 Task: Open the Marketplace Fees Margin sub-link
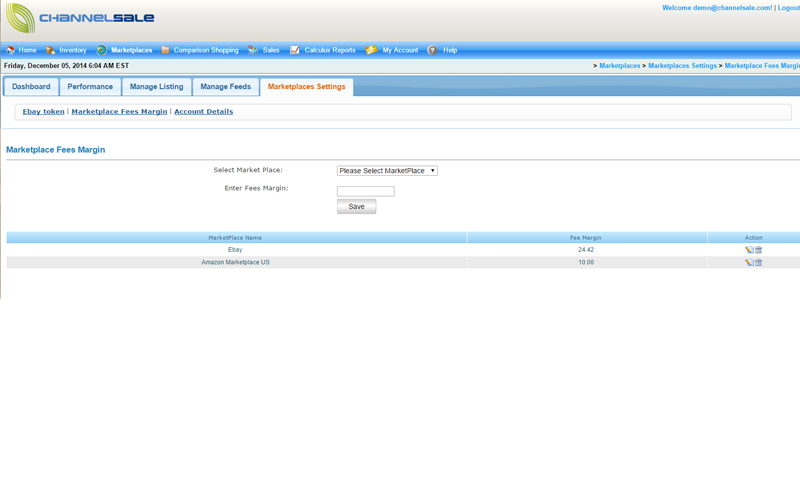pos(119,112)
